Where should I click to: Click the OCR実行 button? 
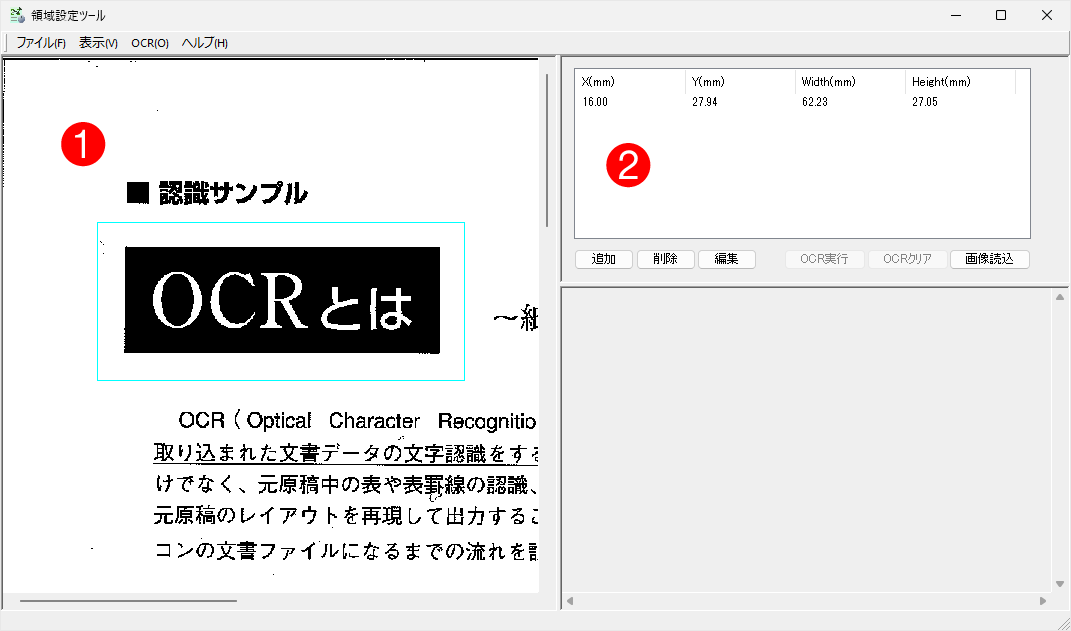pyautogui.click(x=824, y=258)
